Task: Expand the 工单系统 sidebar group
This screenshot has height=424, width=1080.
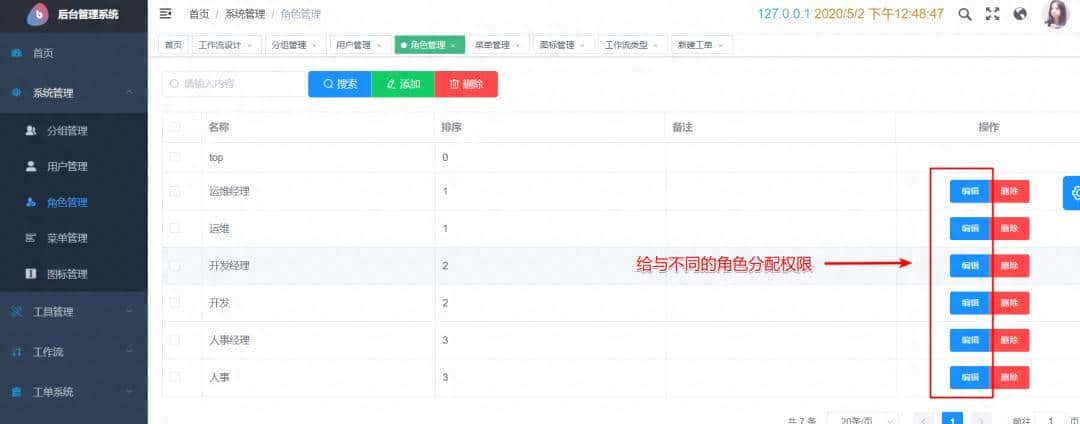Action: click(x=74, y=392)
